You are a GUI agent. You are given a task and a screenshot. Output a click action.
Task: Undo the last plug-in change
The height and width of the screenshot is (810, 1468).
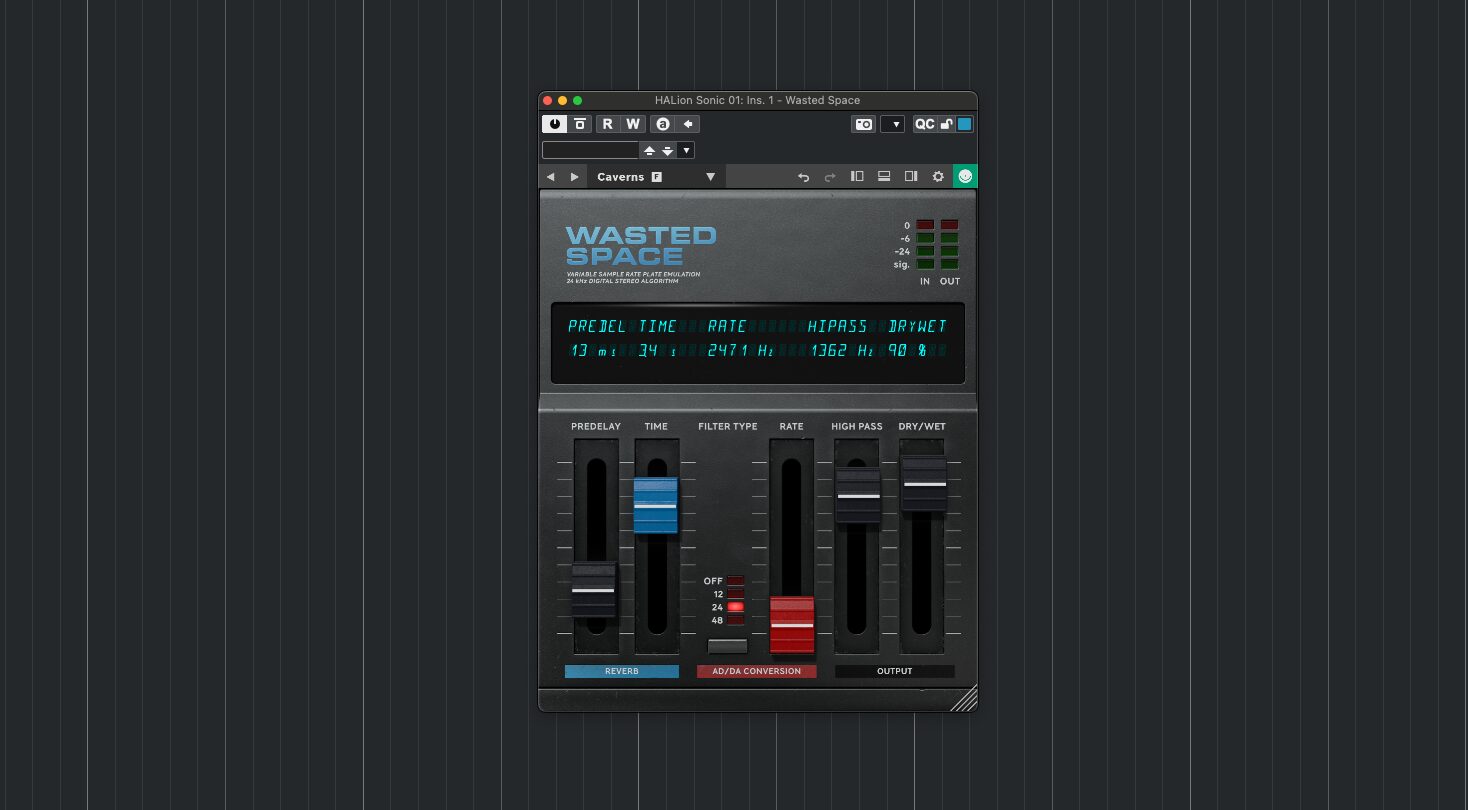tap(803, 177)
